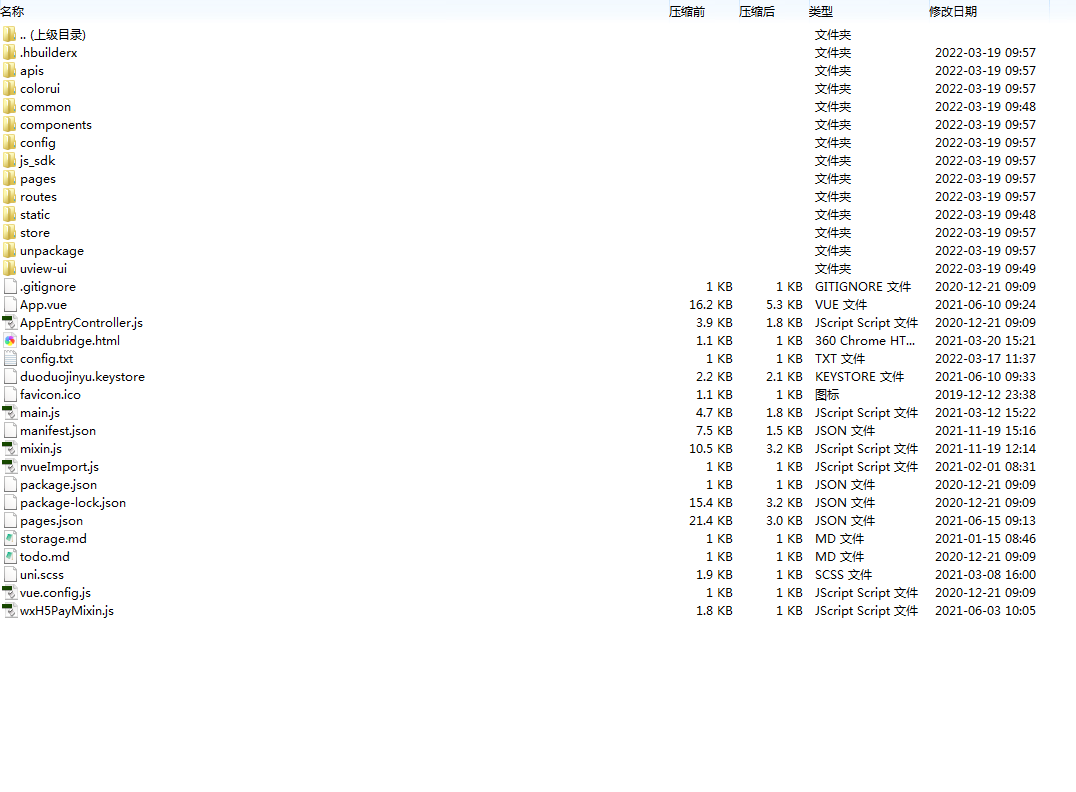Sort by the 压缩前 column header

click(x=687, y=12)
